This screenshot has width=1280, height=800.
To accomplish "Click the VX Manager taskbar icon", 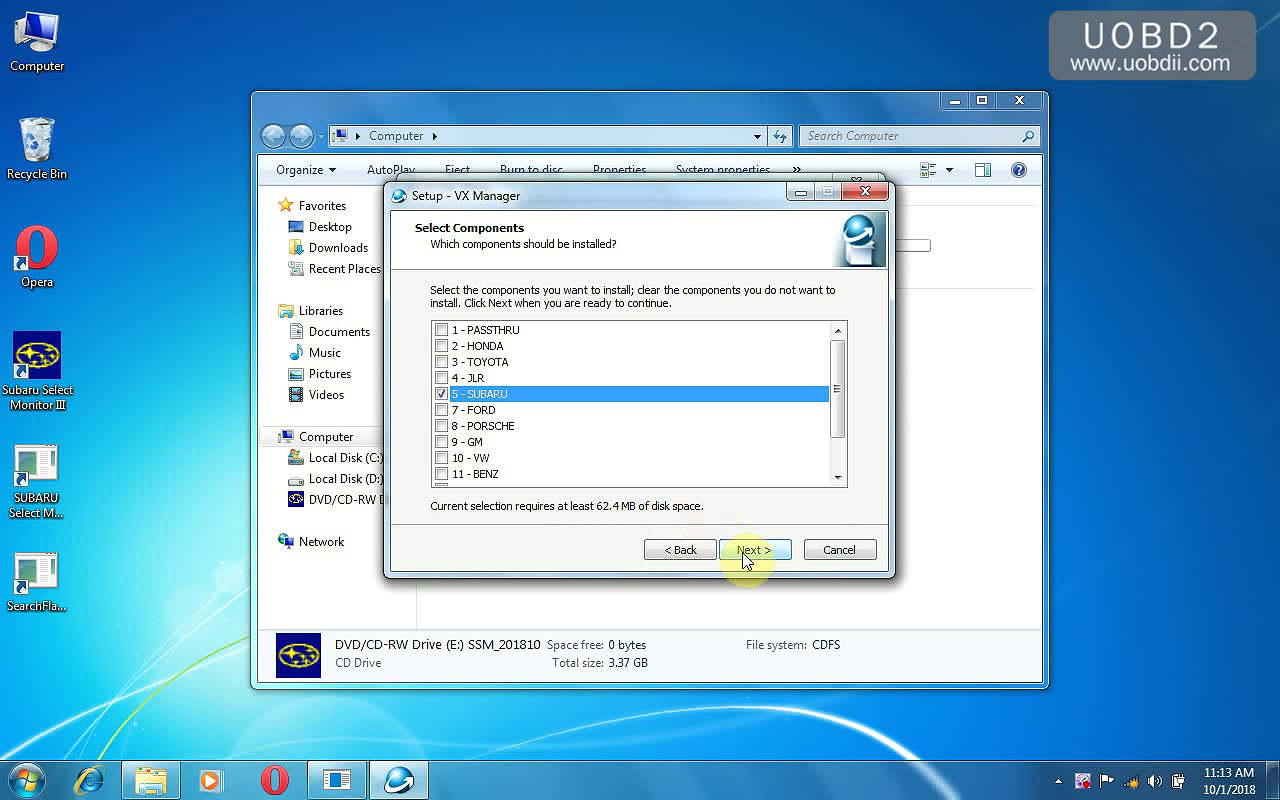I will point(399,779).
